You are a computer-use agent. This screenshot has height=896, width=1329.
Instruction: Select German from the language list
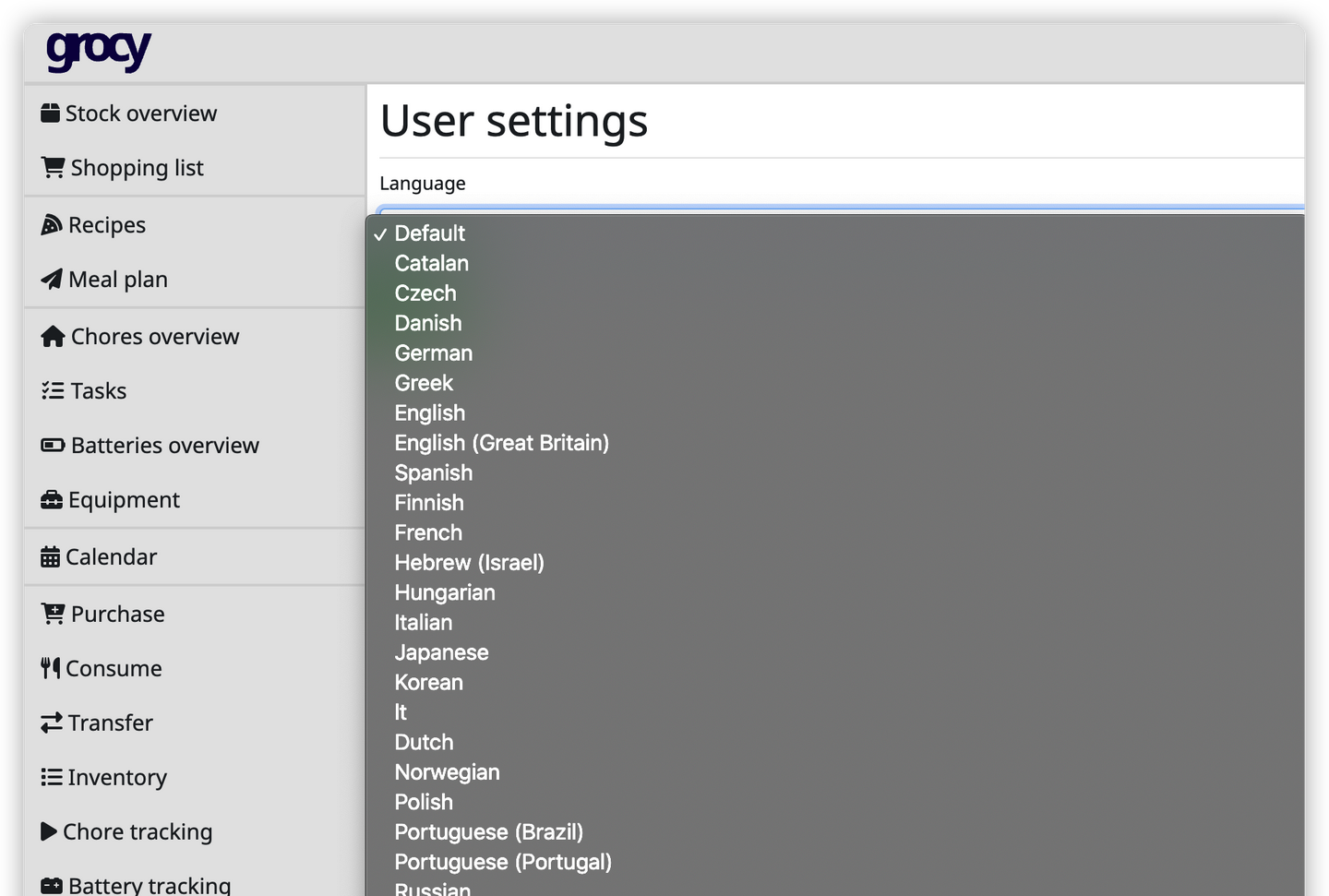tap(434, 353)
